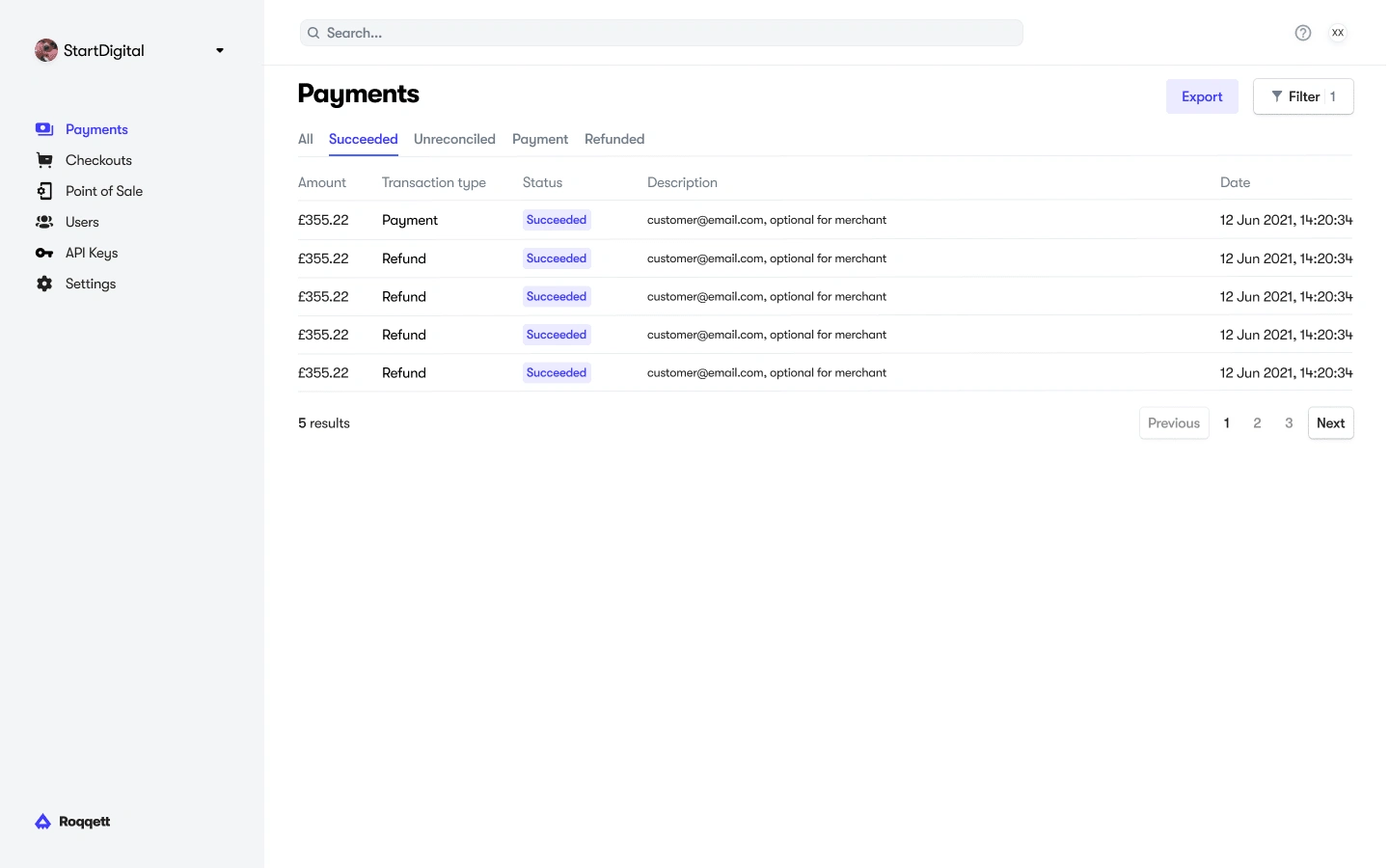Click the Checkouts cart icon
The height and width of the screenshot is (868, 1389).
44,160
